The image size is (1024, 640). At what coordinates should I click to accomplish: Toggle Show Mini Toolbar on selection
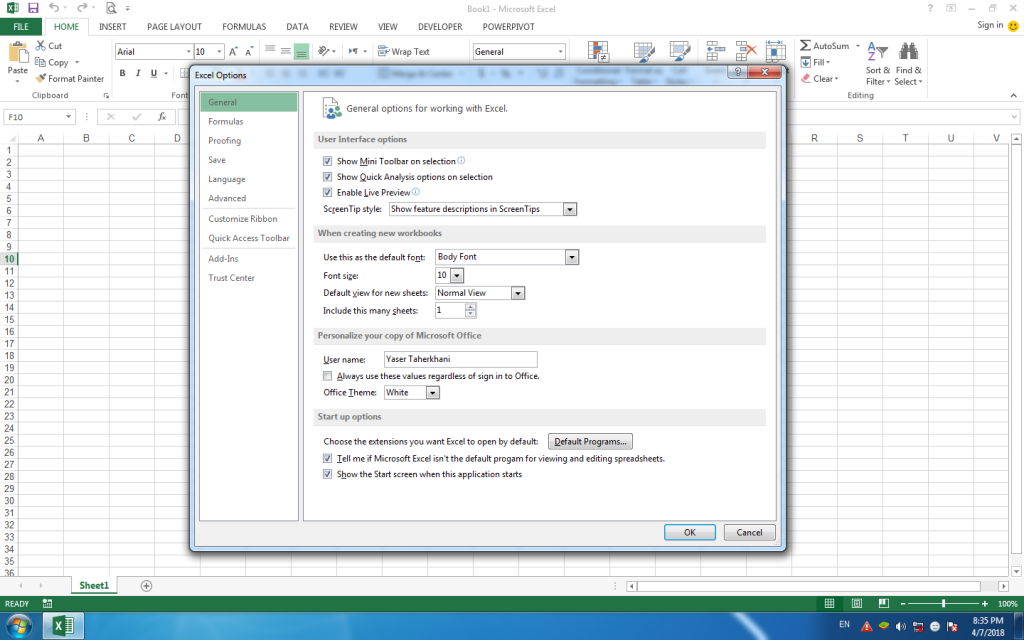327,160
